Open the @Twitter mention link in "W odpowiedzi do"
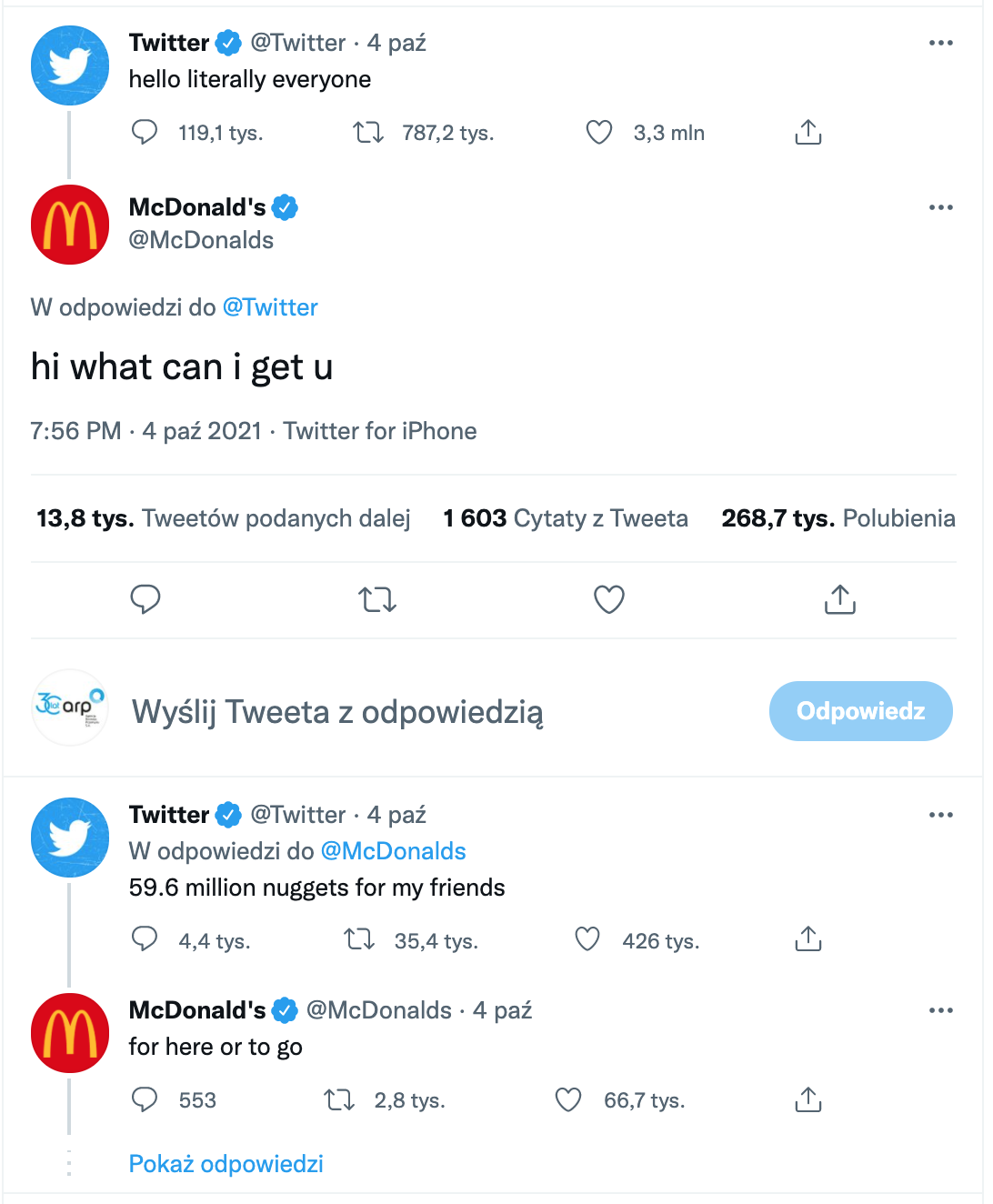The image size is (993, 1204). (x=270, y=307)
